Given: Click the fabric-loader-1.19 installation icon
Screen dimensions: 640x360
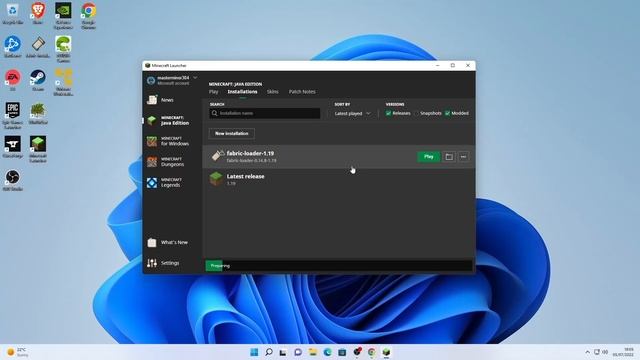Looking at the screenshot, I should (x=217, y=156).
